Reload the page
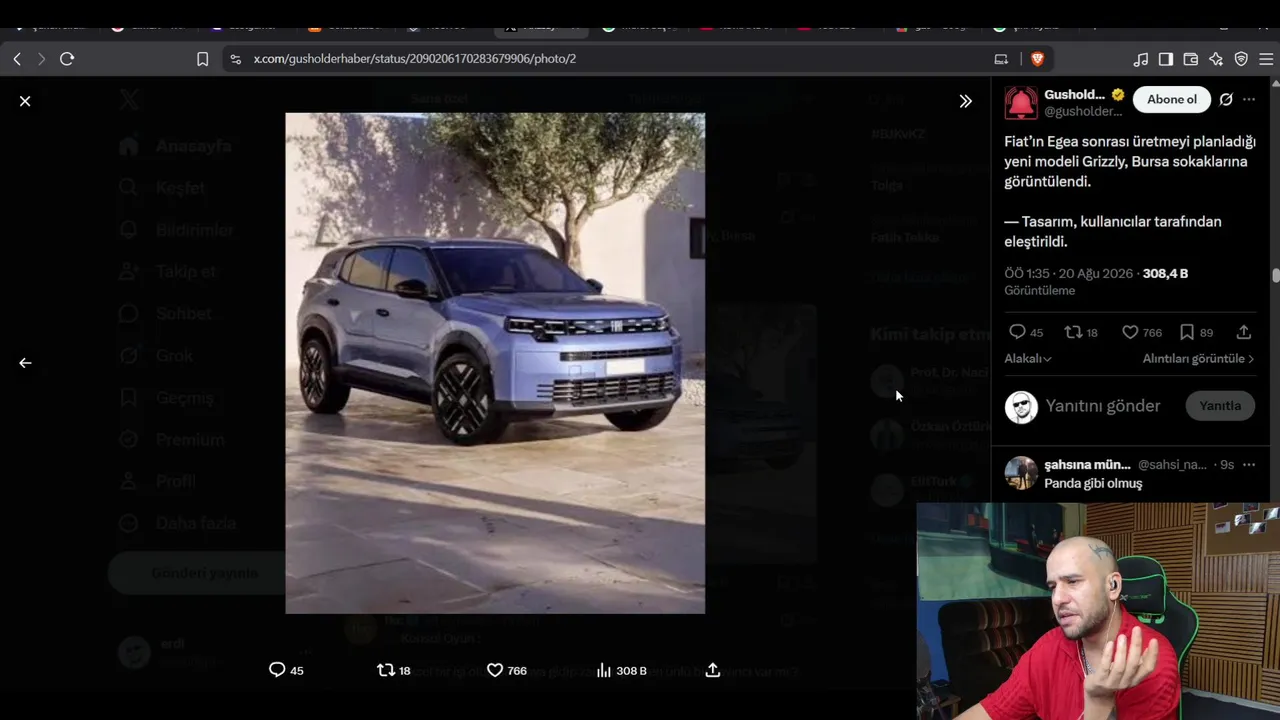 pyautogui.click(x=67, y=59)
